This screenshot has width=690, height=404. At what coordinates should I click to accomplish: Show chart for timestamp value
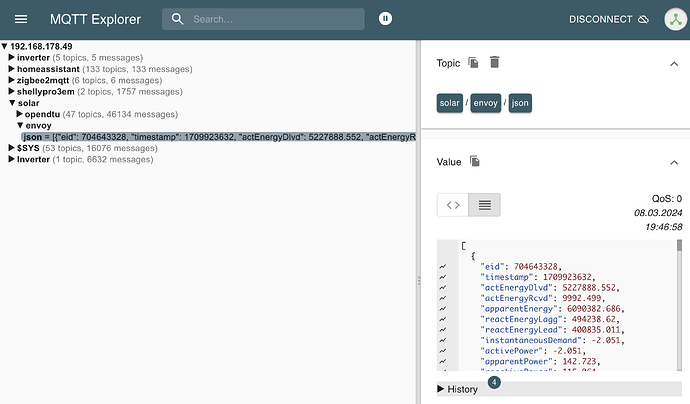click(x=442, y=277)
